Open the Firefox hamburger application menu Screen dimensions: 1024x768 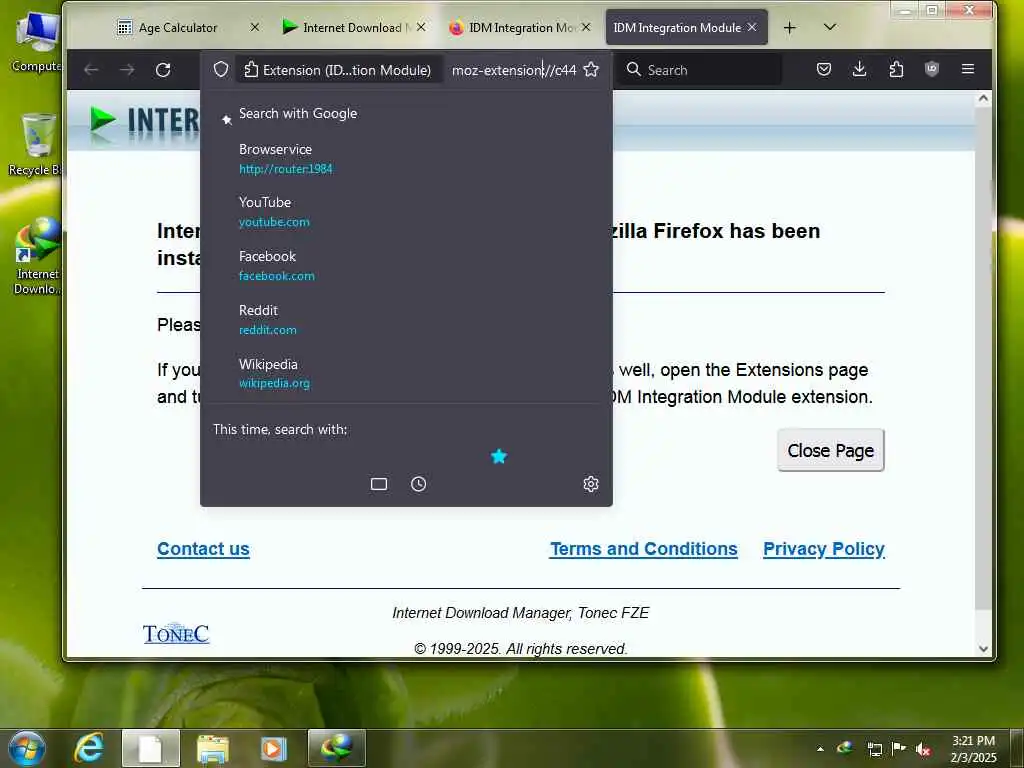968,69
